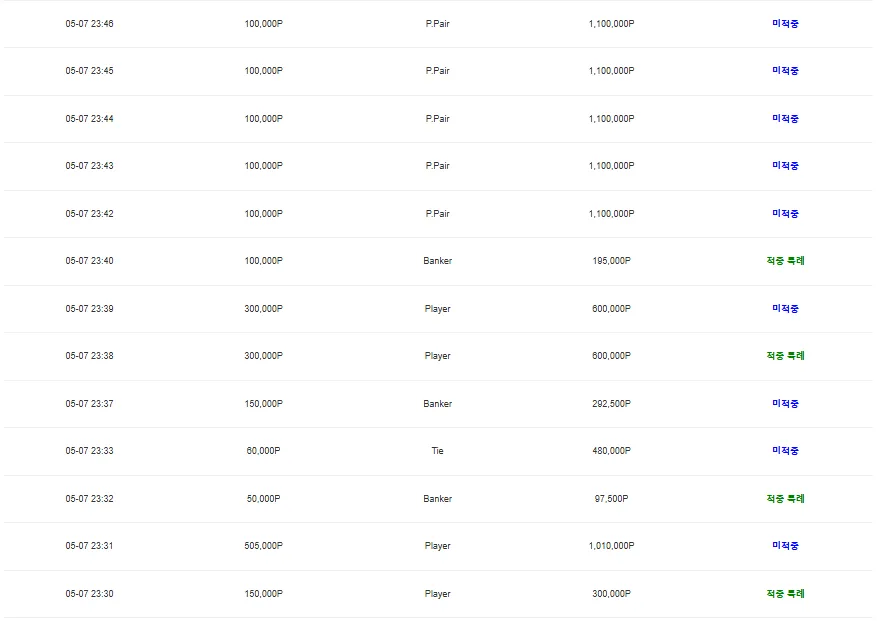Click the 97,500P payout value
This screenshot has height=621, width=877.
(611, 498)
